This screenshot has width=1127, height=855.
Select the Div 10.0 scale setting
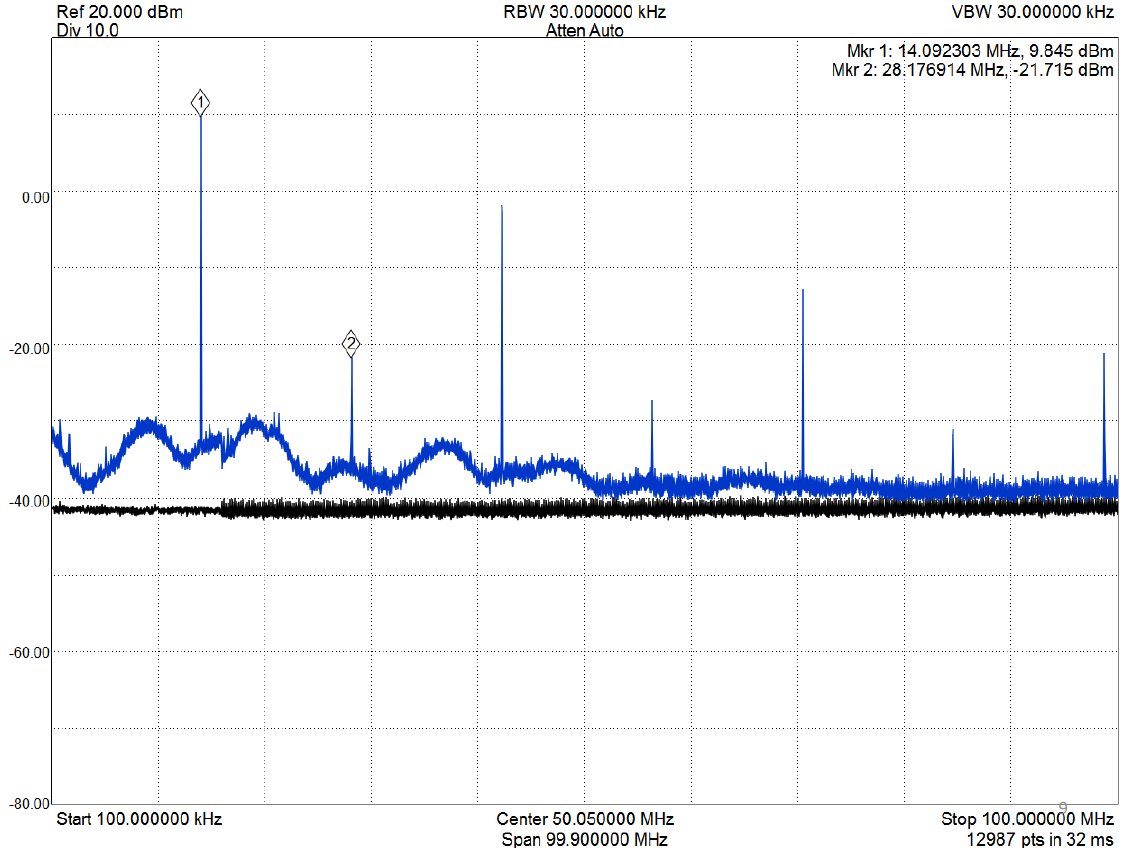[x=88, y=30]
